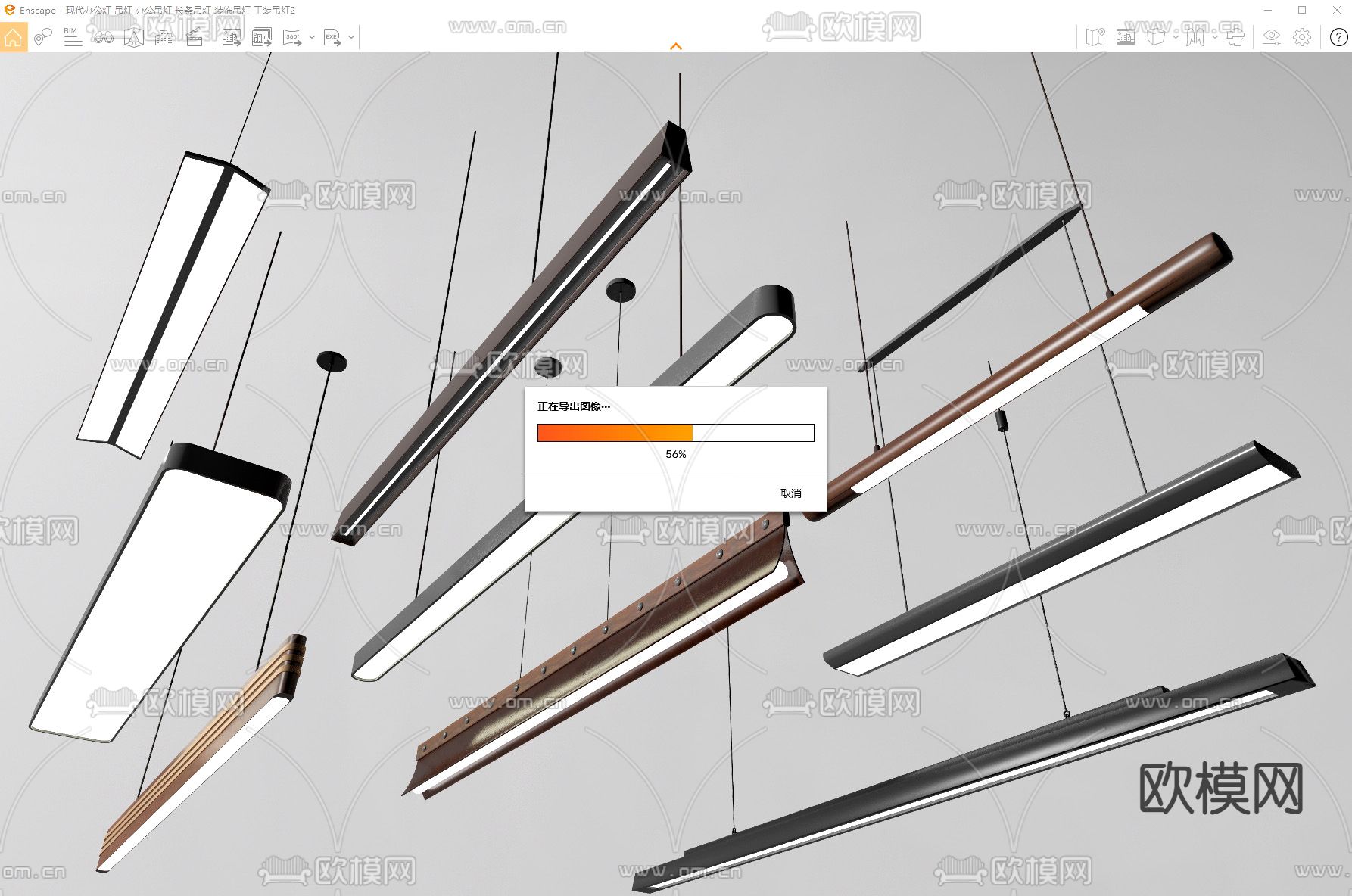Image resolution: width=1352 pixels, height=896 pixels.
Task: Click 取消 to cancel the image export
Action: coord(791,493)
